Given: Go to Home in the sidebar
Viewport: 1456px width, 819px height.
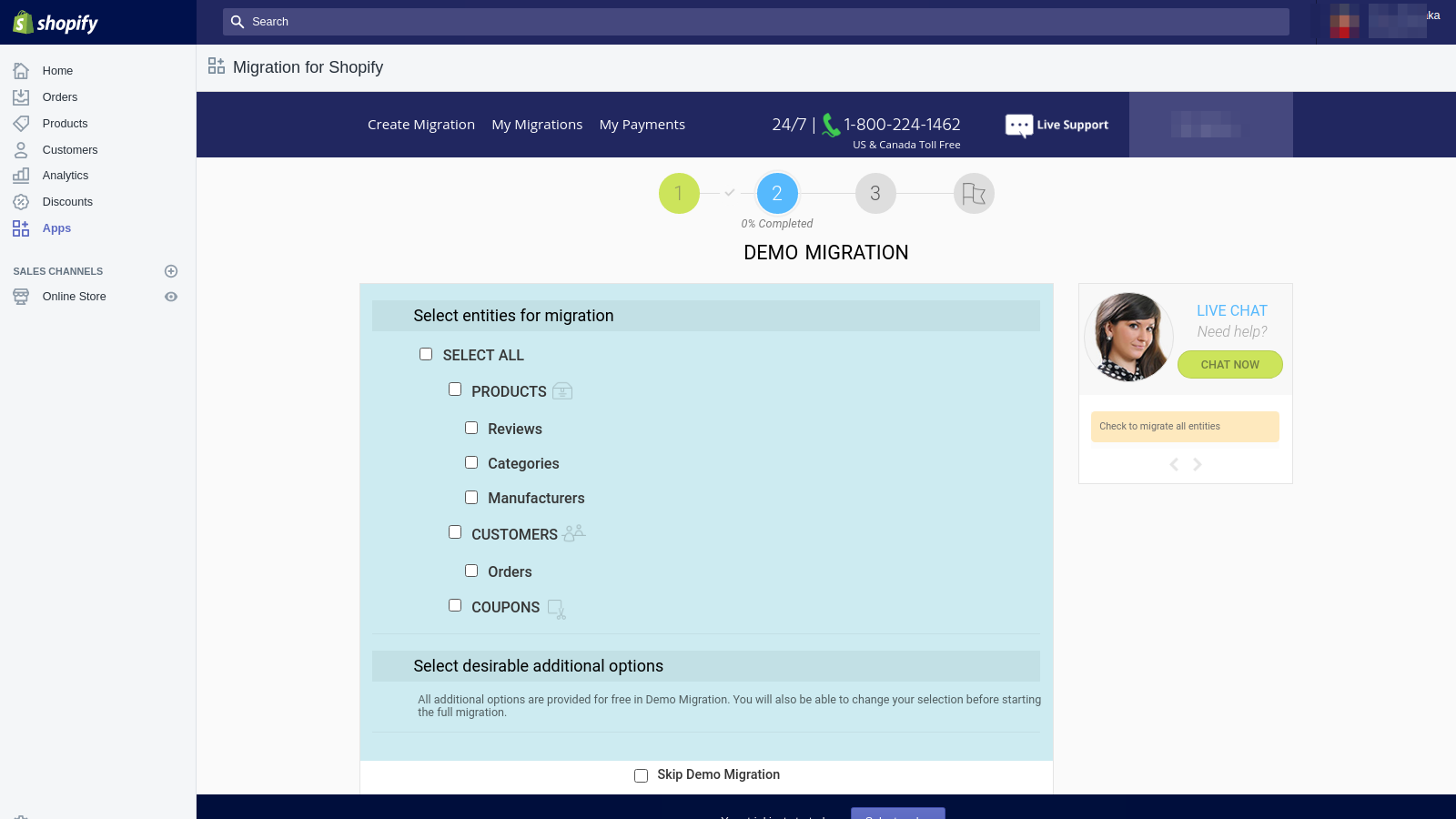Looking at the screenshot, I should (x=57, y=71).
